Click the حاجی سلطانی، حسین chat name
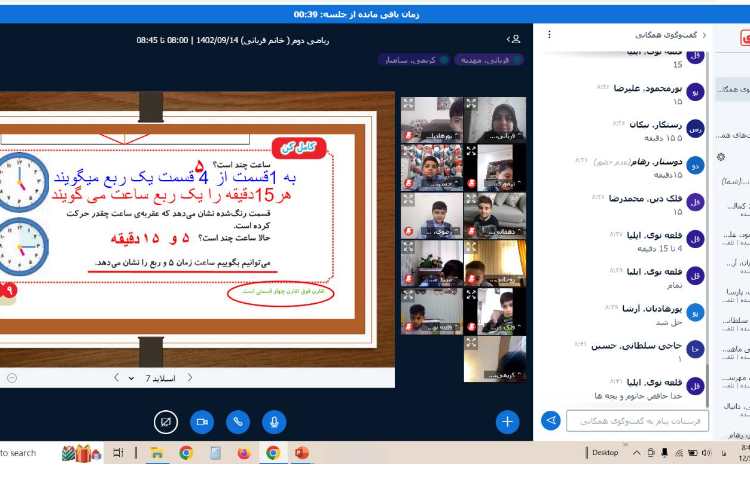This screenshot has width=750, height=480. 636,346
